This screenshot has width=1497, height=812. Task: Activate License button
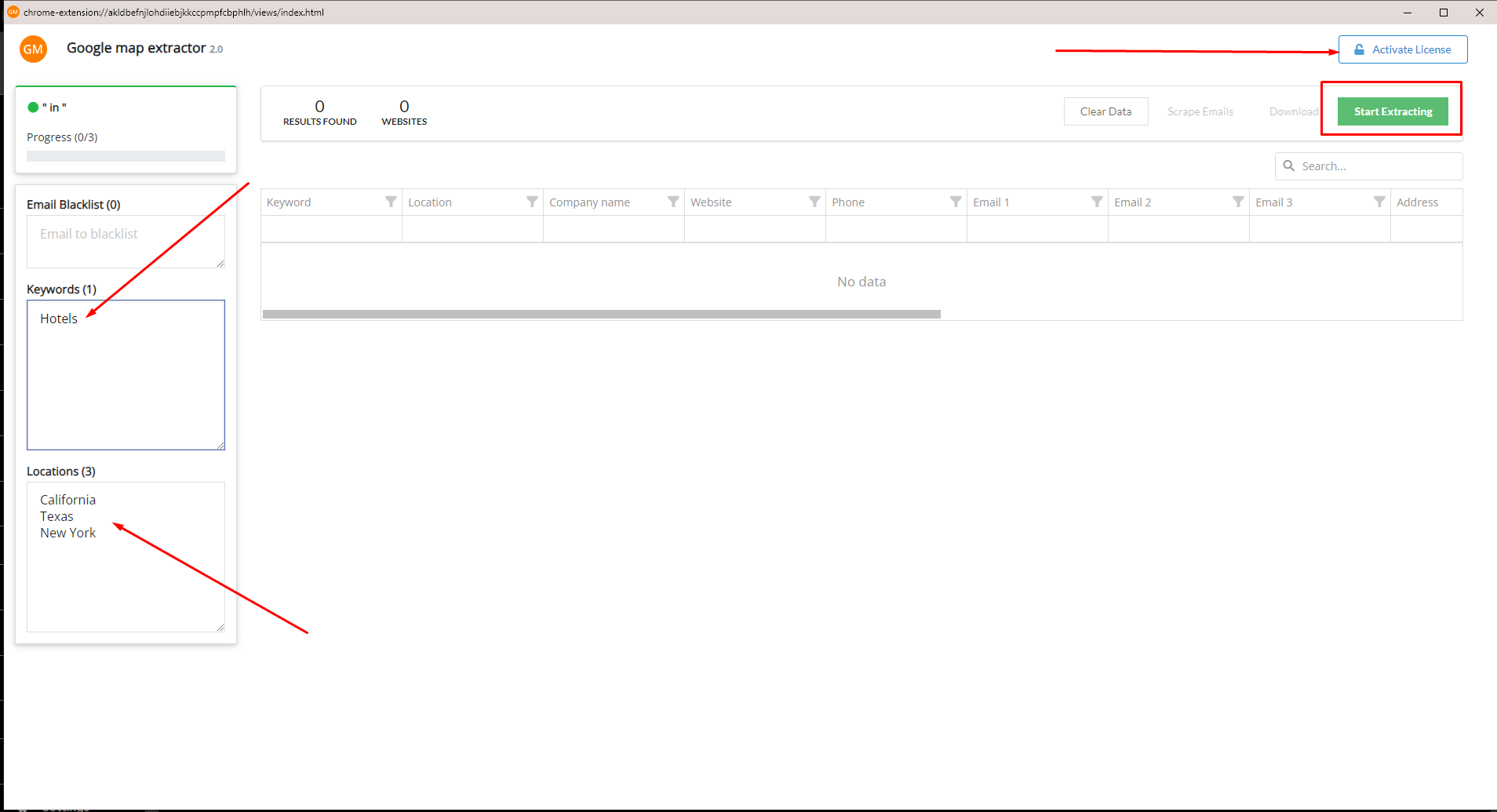tap(1403, 49)
